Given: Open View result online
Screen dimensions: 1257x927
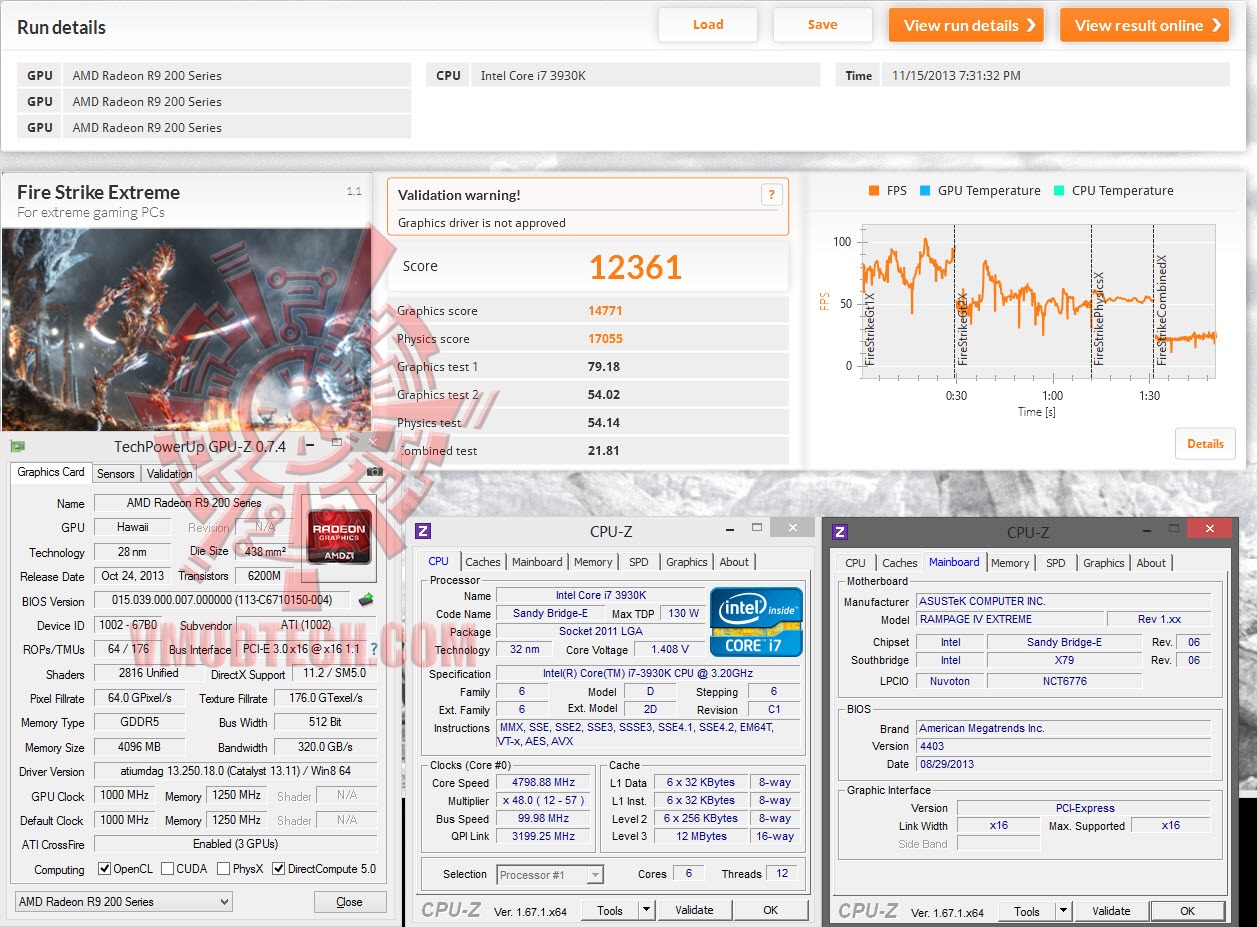Looking at the screenshot, I should click(1145, 25).
